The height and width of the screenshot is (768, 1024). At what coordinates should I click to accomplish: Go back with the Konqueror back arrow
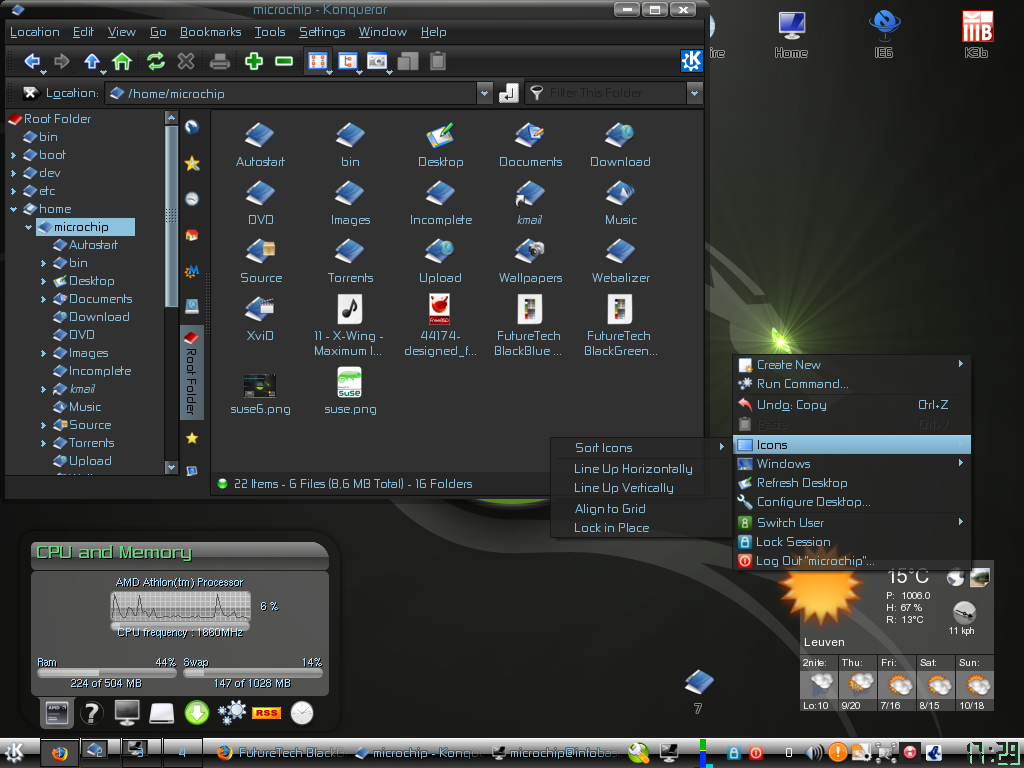(32, 61)
